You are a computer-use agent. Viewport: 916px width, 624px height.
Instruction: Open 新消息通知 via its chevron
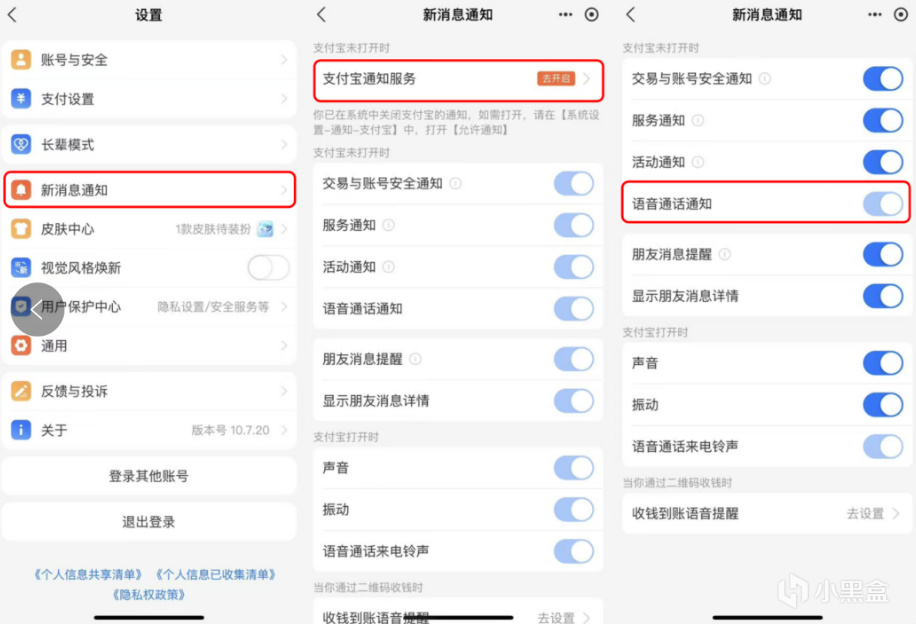tap(284, 190)
